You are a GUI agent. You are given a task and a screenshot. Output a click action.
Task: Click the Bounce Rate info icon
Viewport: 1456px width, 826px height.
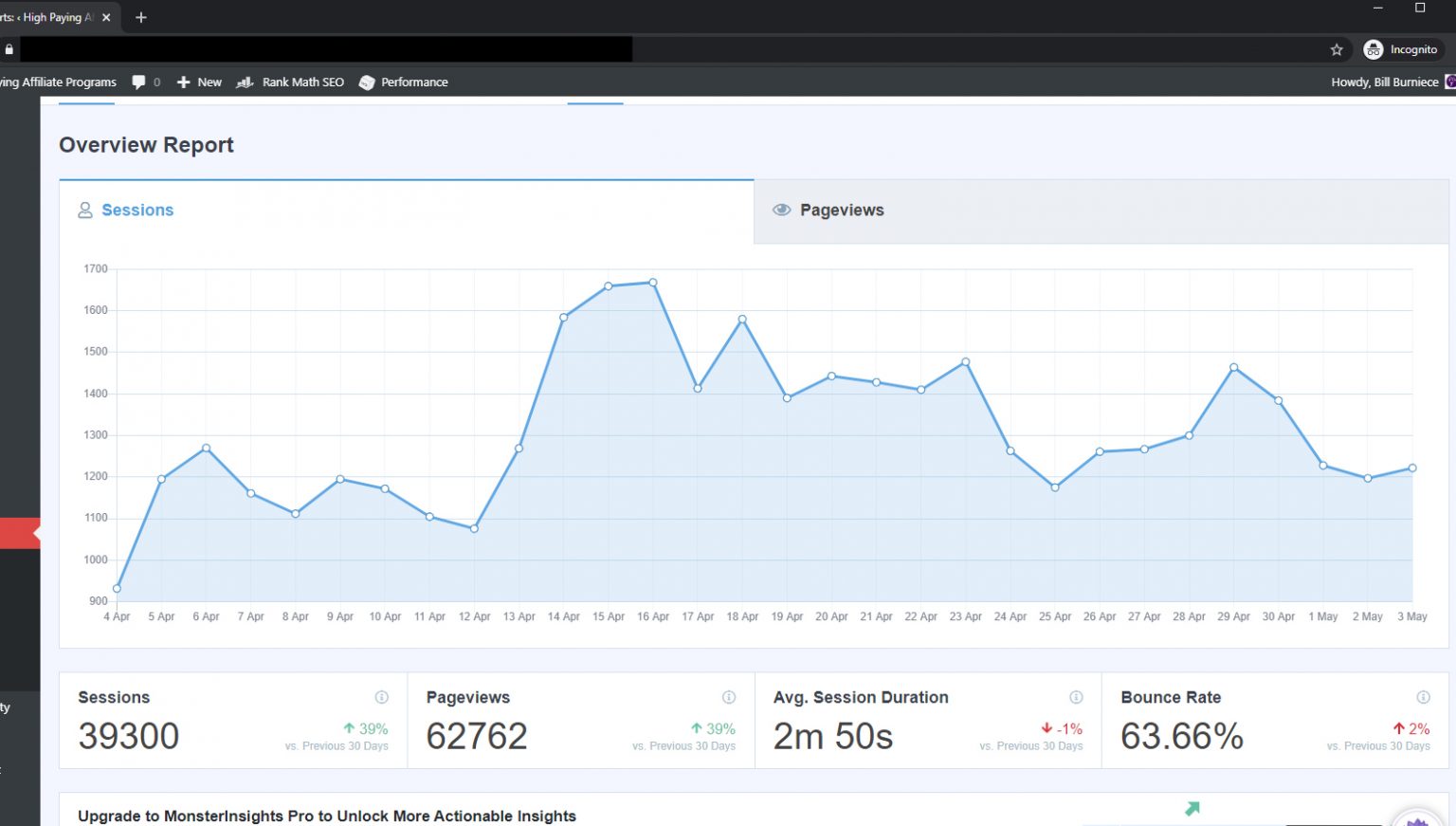click(x=1423, y=697)
